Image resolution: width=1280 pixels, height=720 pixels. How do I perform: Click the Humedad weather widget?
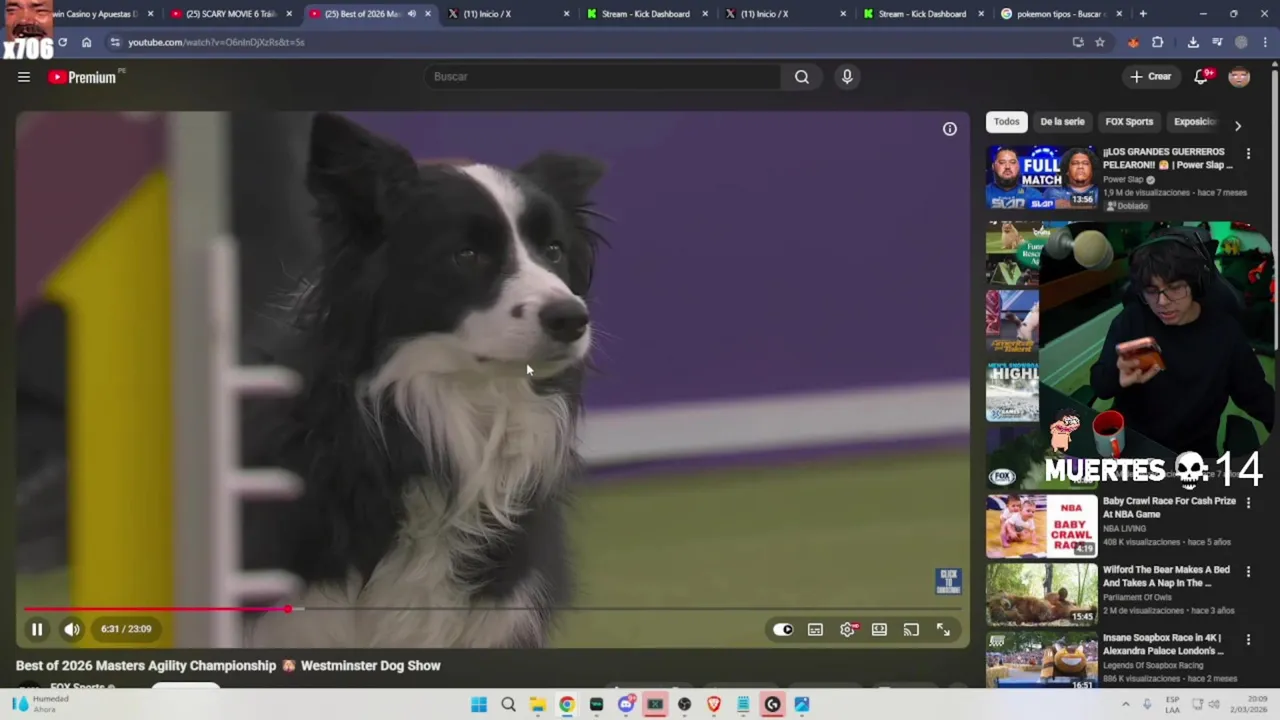(x=41, y=704)
